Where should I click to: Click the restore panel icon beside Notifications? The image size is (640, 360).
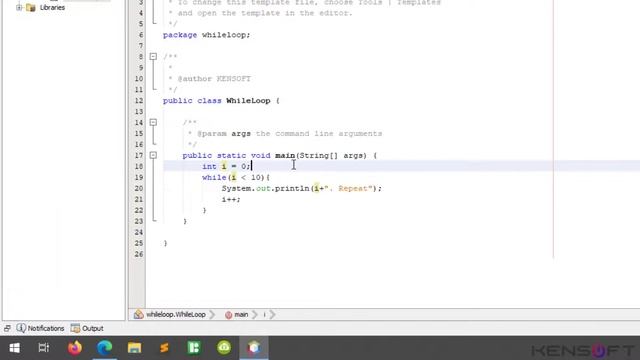(x=7, y=328)
